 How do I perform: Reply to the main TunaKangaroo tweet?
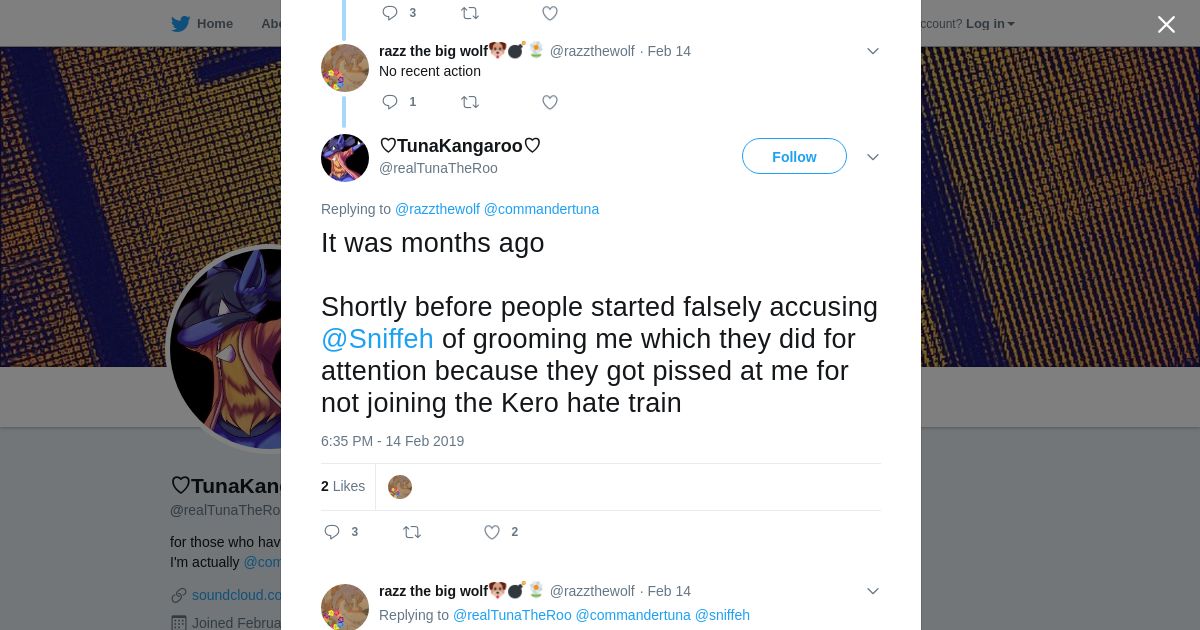pyautogui.click(x=333, y=532)
